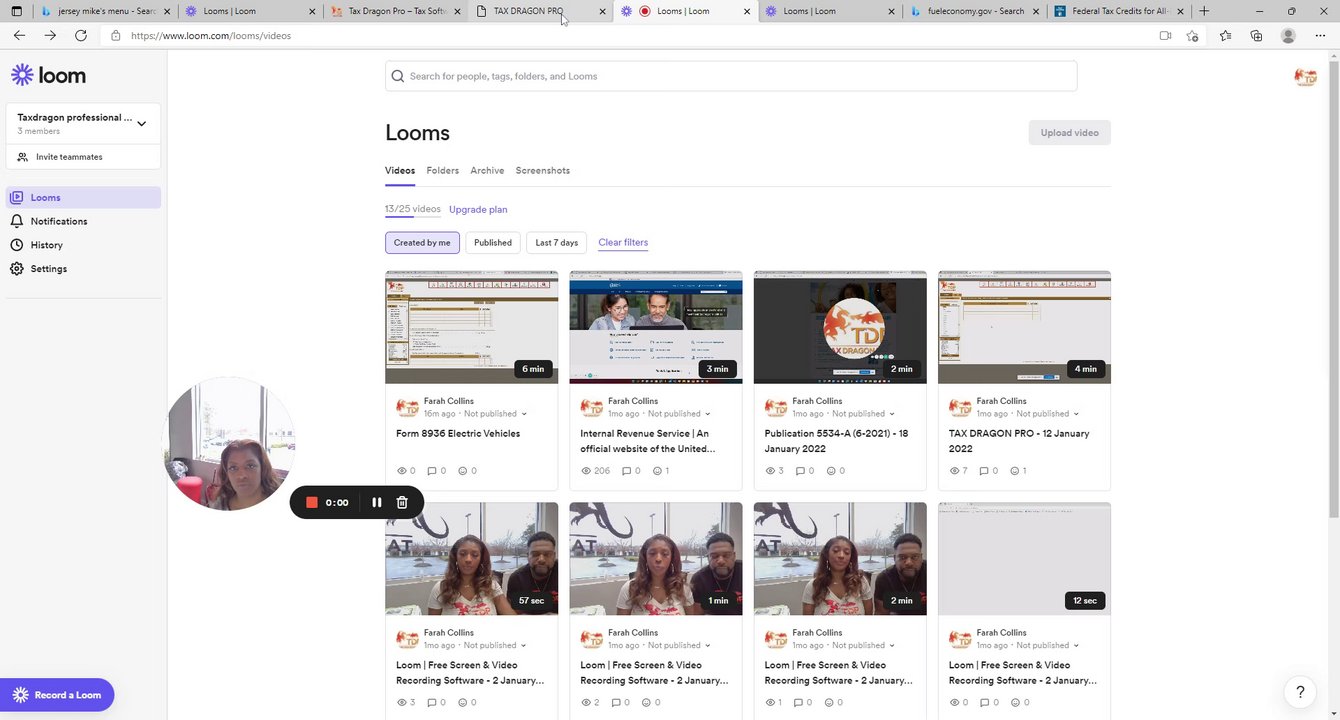Open the browser Settings and more menu
The width and height of the screenshot is (1340, 720).
[1320, 35]
